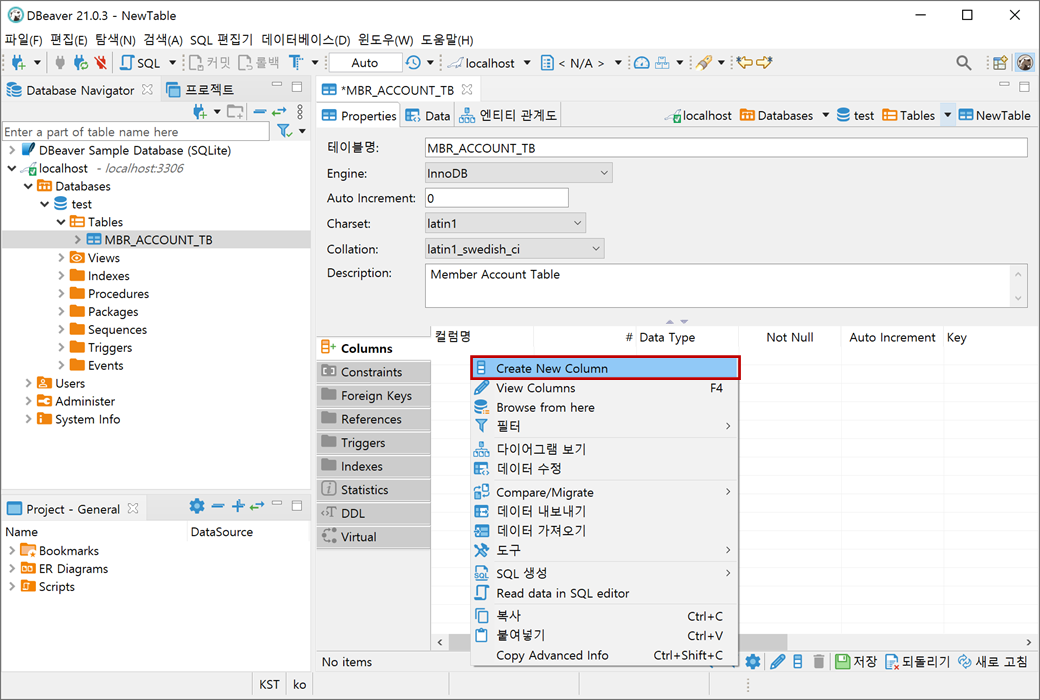This screenshot has width=1040, height=700.
Task: Choose Create New Column from context menu
Action: [x=605, y=367]
